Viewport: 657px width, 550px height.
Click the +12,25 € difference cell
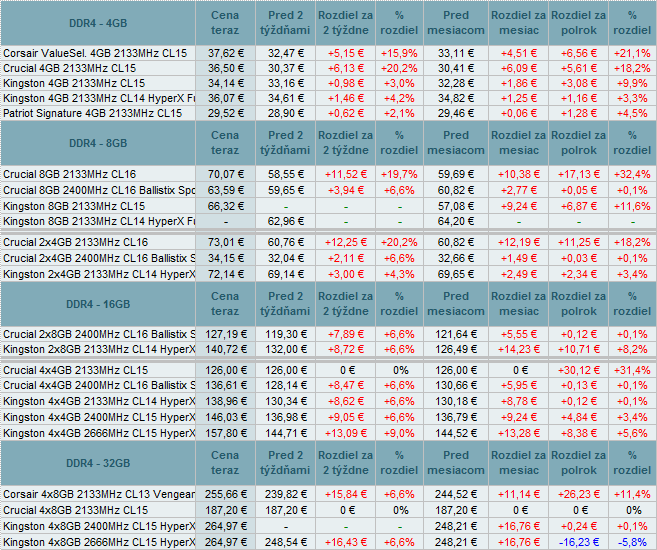coord(346,242)
